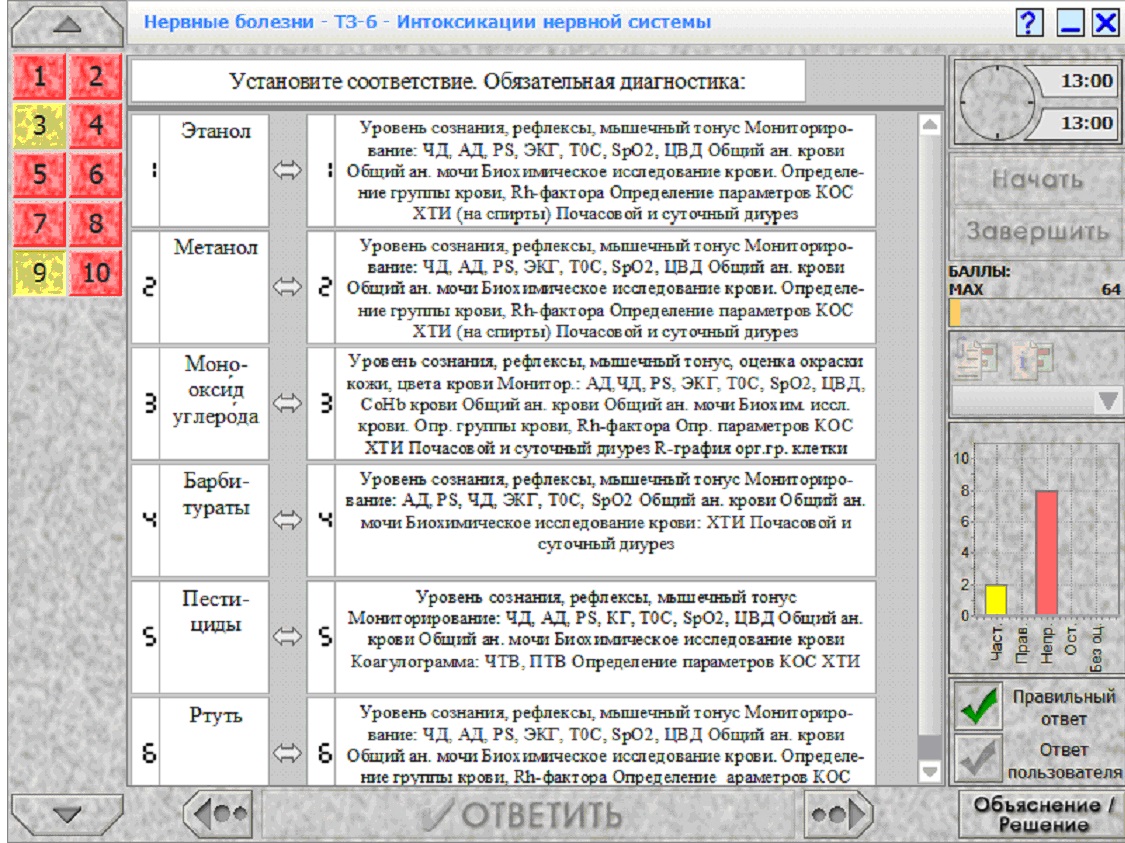The width and height of the screenshot is (1125, 843).
Task: Open Объяснение / Решение
Action: pyautogui.click(x=1041, y=815)
